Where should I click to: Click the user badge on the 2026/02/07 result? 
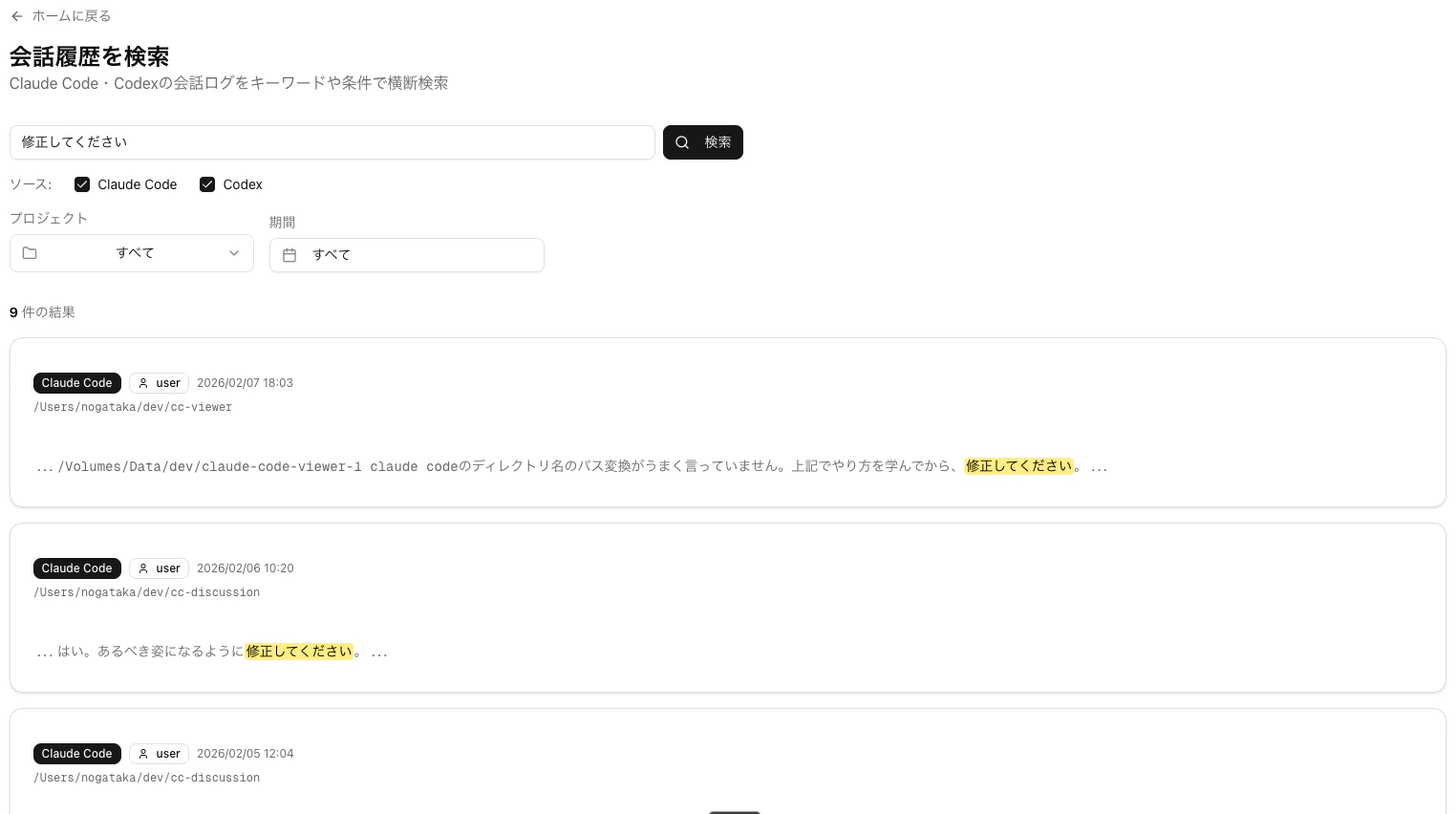coord(160,383)
